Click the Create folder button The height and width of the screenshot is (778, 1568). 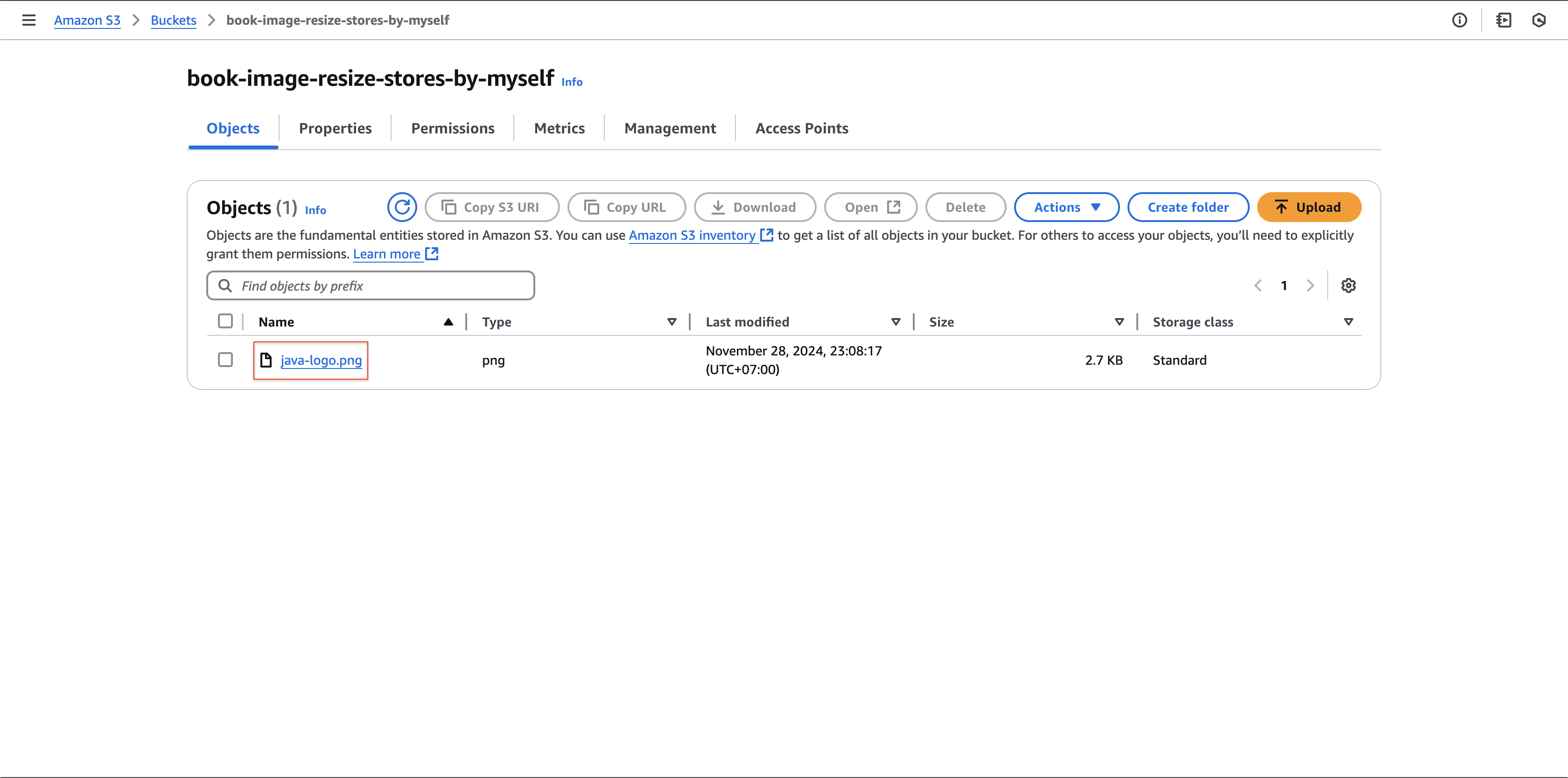(1188, 208)
